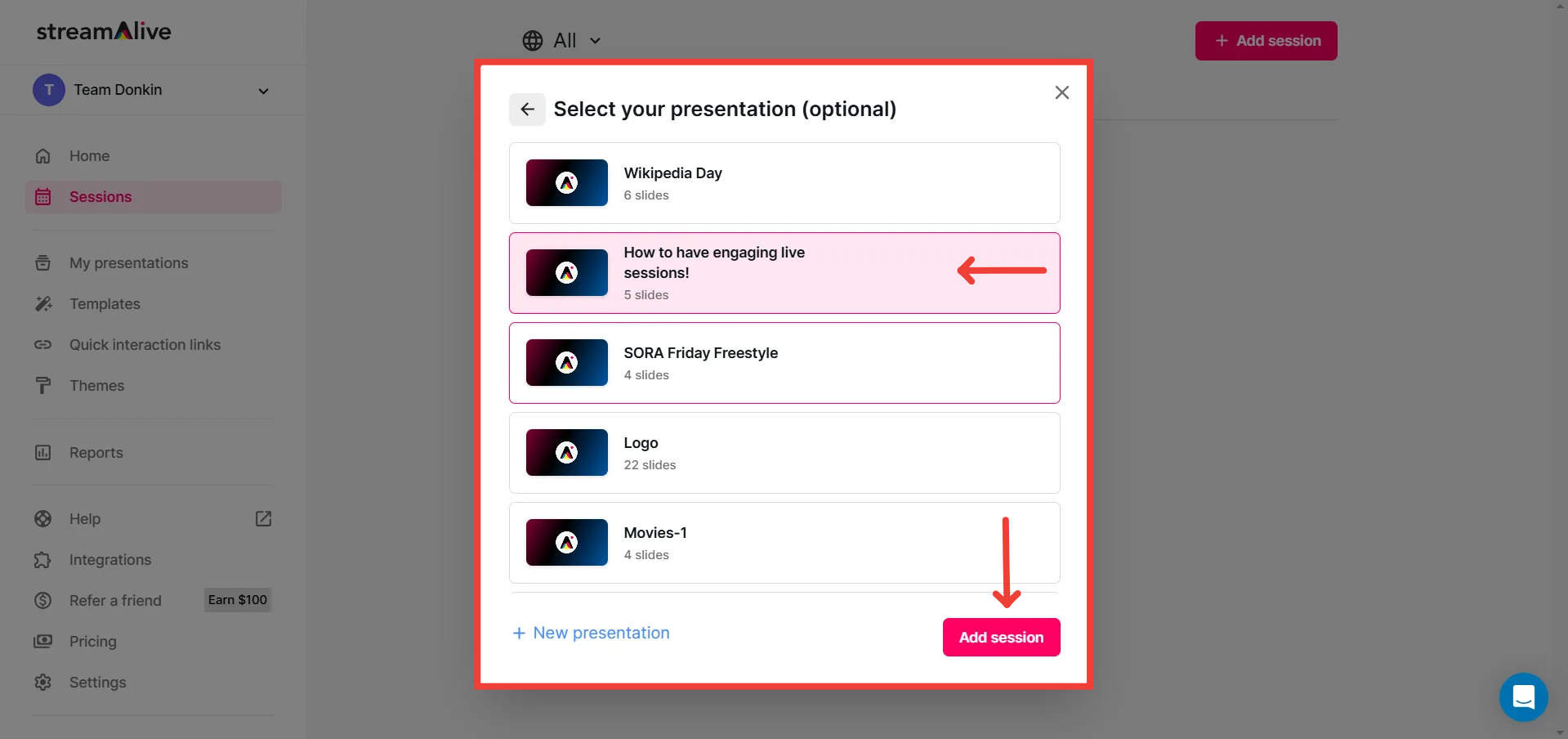Open the All language filter dropdown
The width and height of the screenshot is (1568, 739).
[562, 41]
